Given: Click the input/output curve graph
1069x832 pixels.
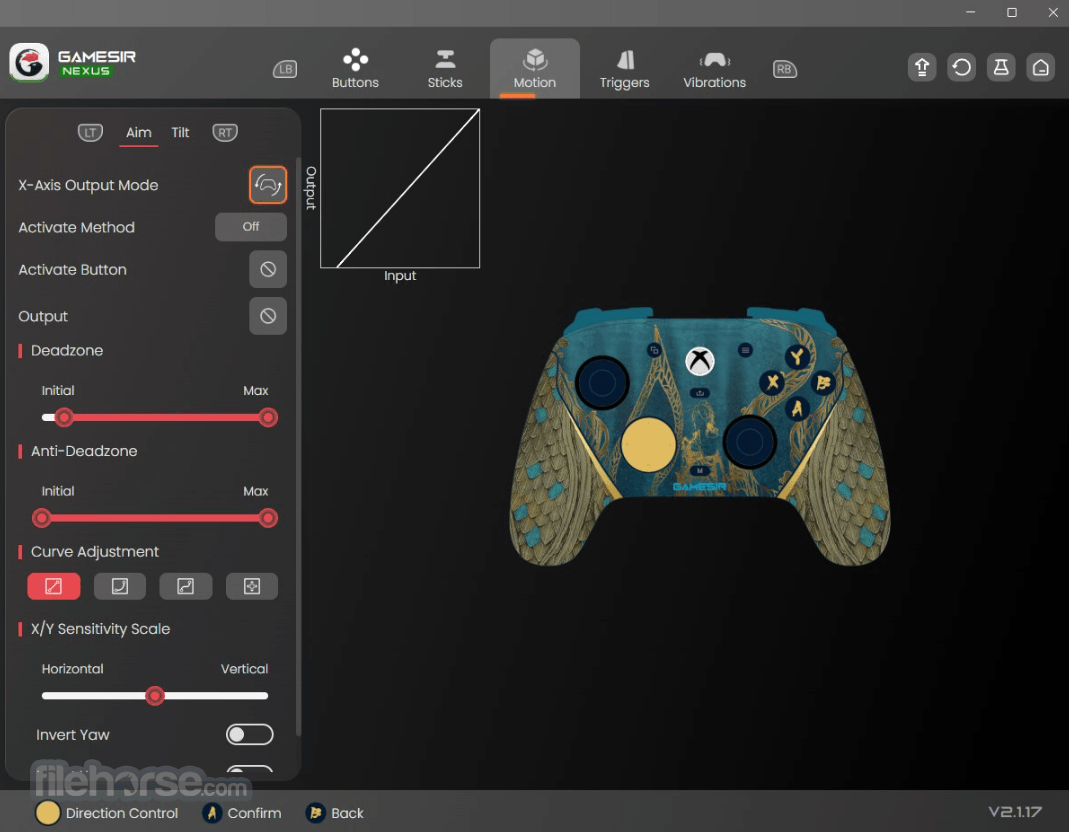Looking at the screenshot, I should click(x=400, y=188).
